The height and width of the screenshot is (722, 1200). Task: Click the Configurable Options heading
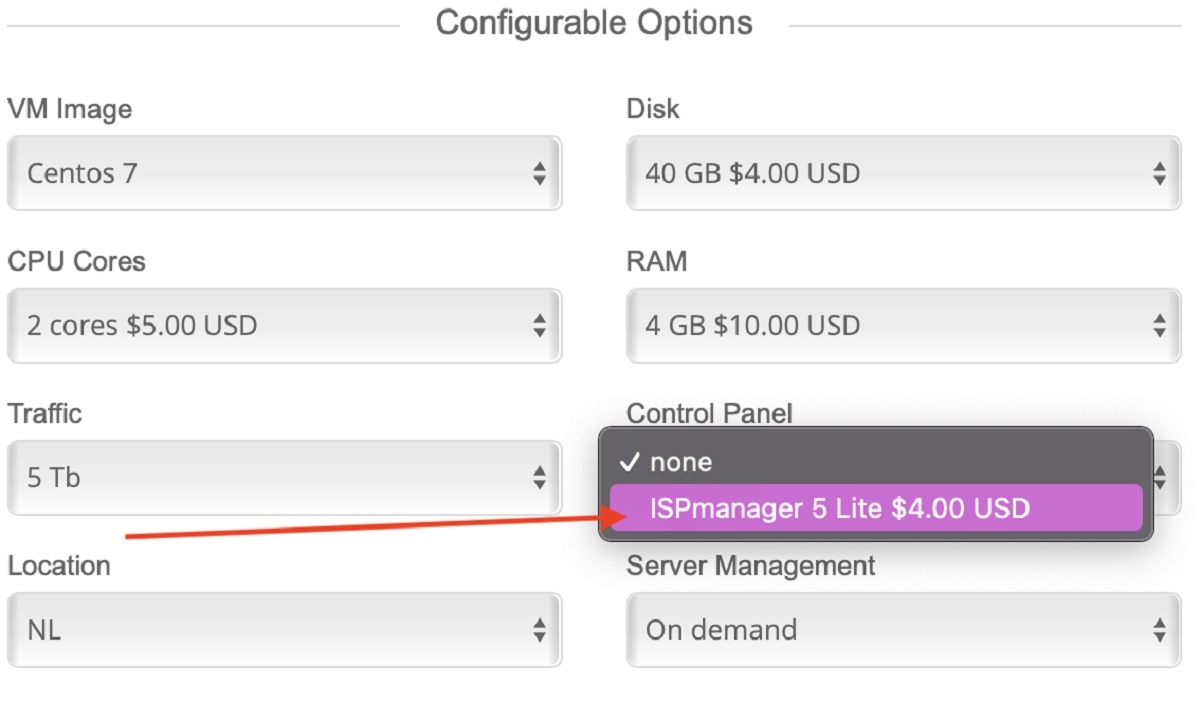point(594,23)
